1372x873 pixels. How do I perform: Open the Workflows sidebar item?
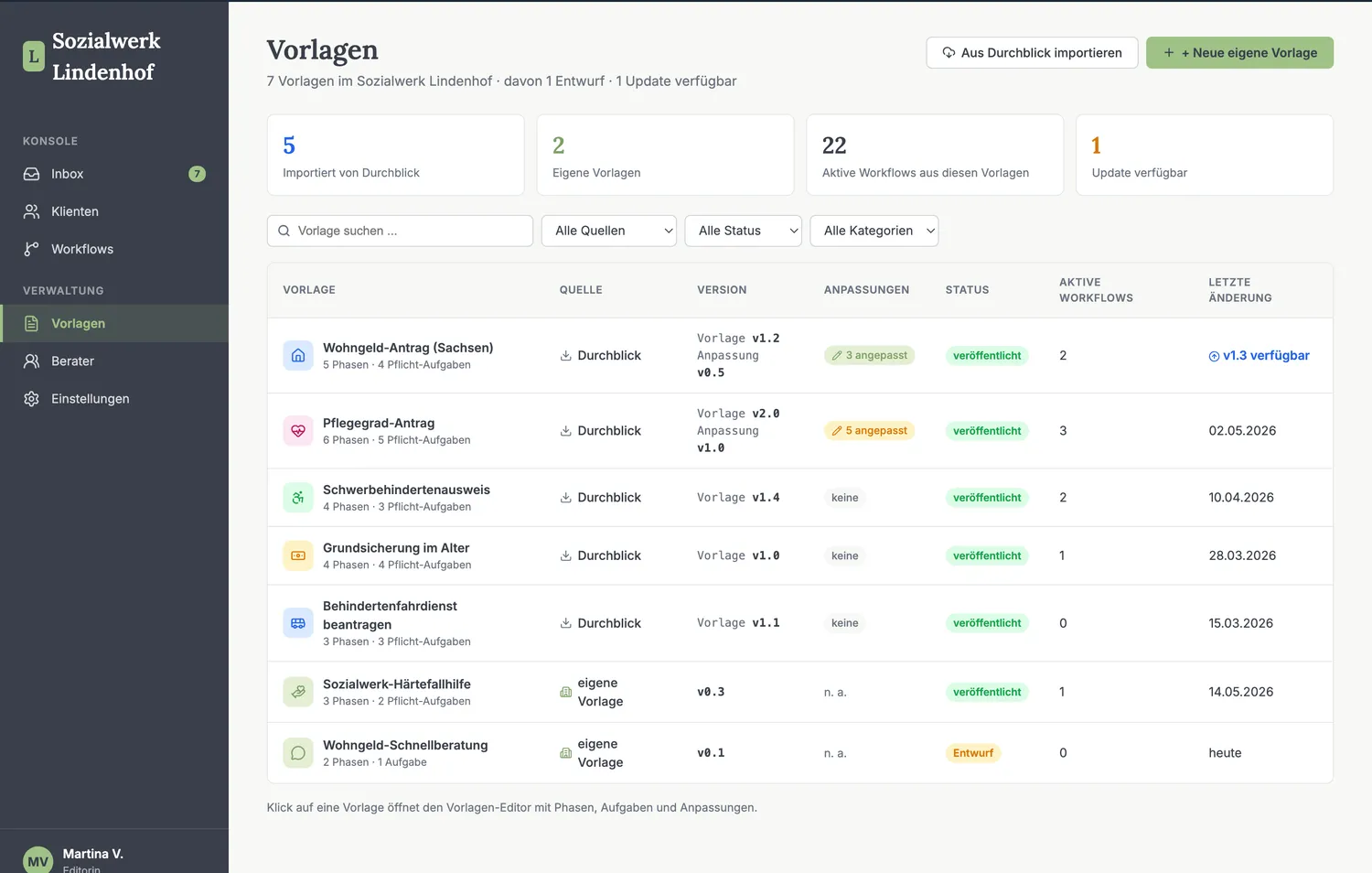tap(114, 249)
